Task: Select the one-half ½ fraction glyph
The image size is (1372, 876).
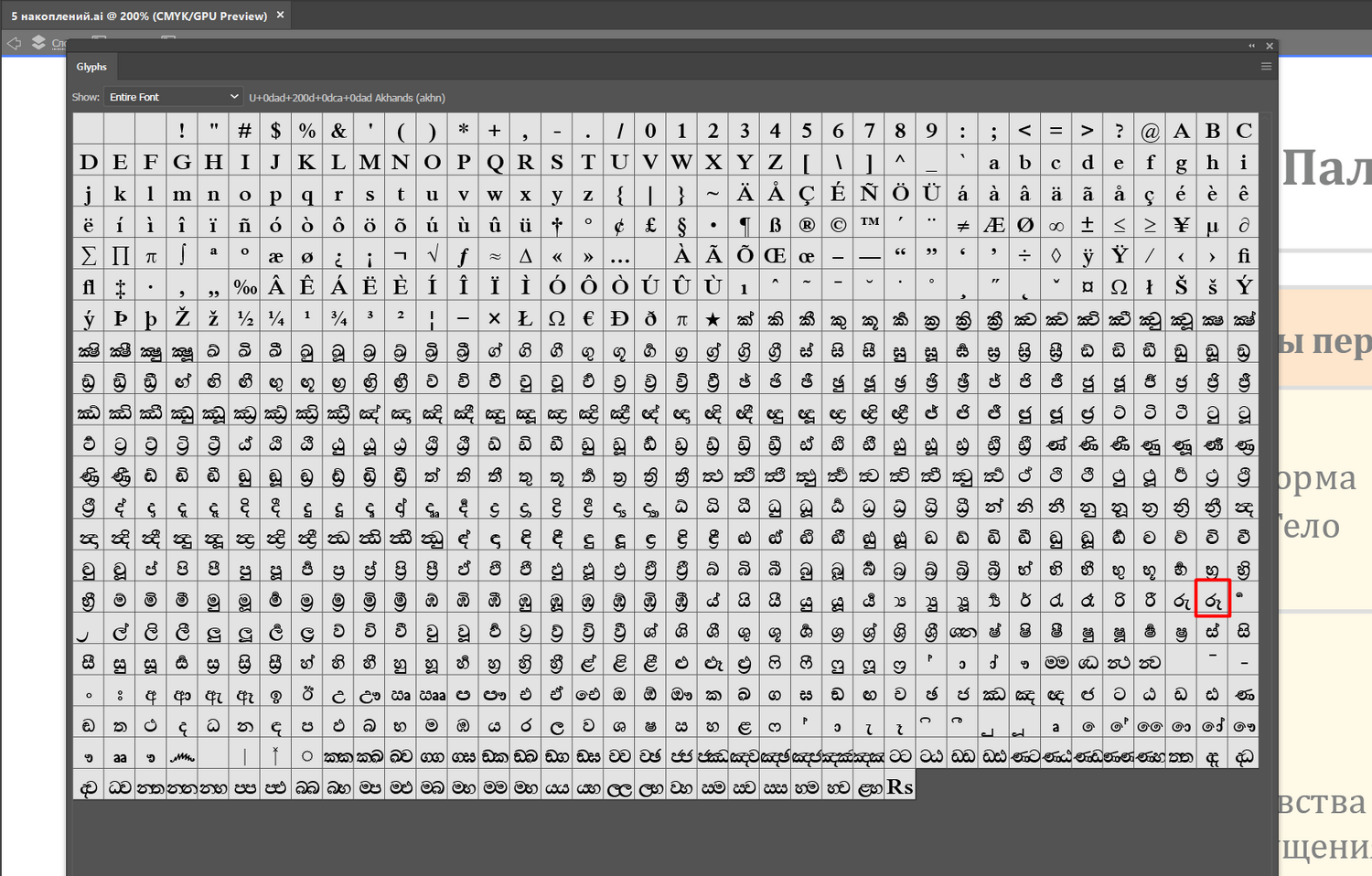Action: tap(244, 318)
